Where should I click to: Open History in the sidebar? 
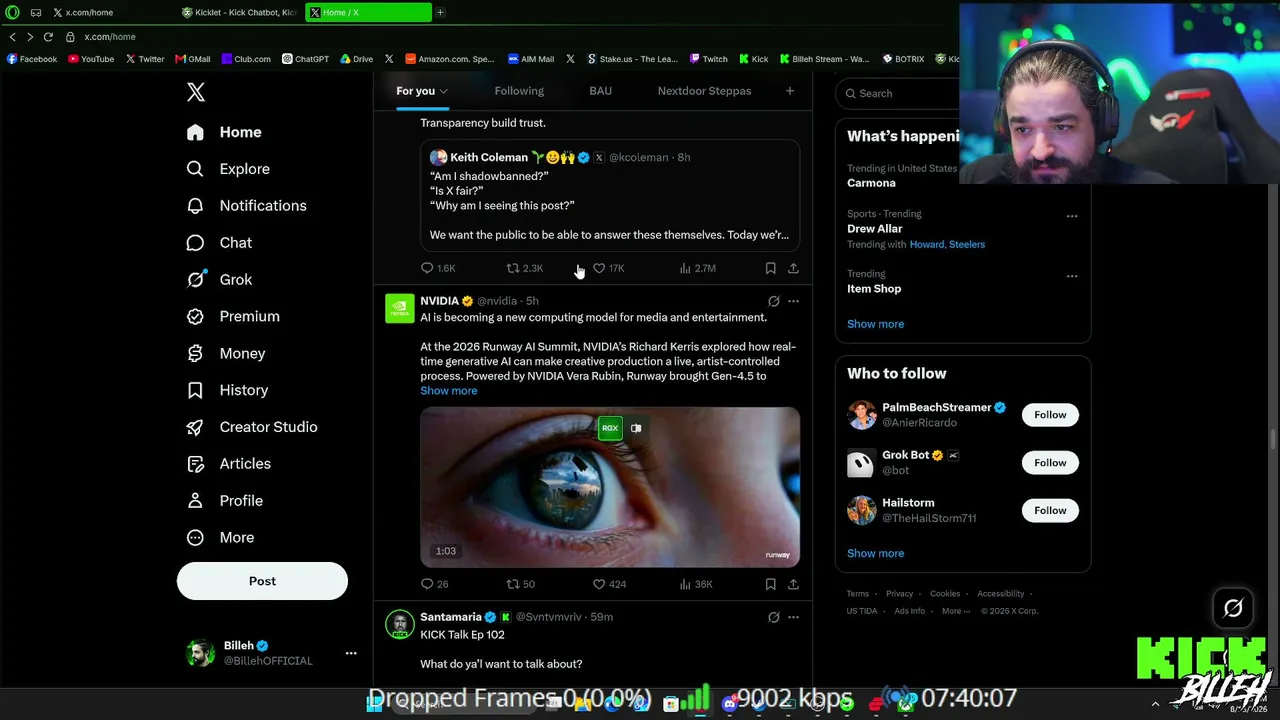pos(228,390)
